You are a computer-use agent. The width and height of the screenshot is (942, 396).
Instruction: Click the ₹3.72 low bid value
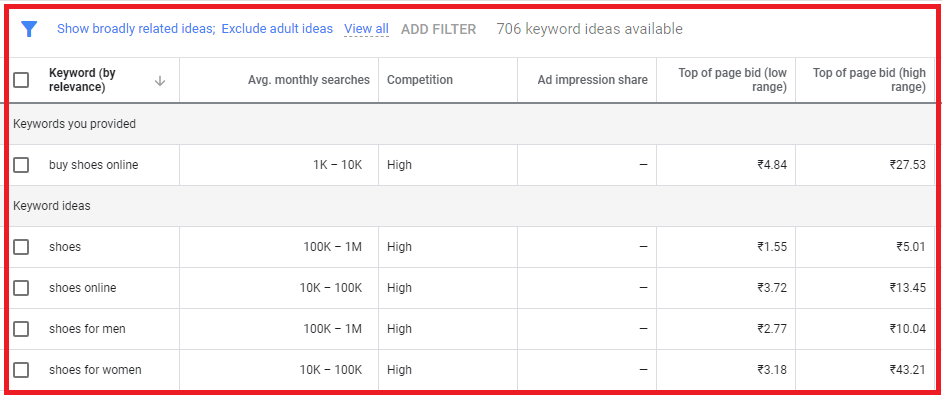772,288
